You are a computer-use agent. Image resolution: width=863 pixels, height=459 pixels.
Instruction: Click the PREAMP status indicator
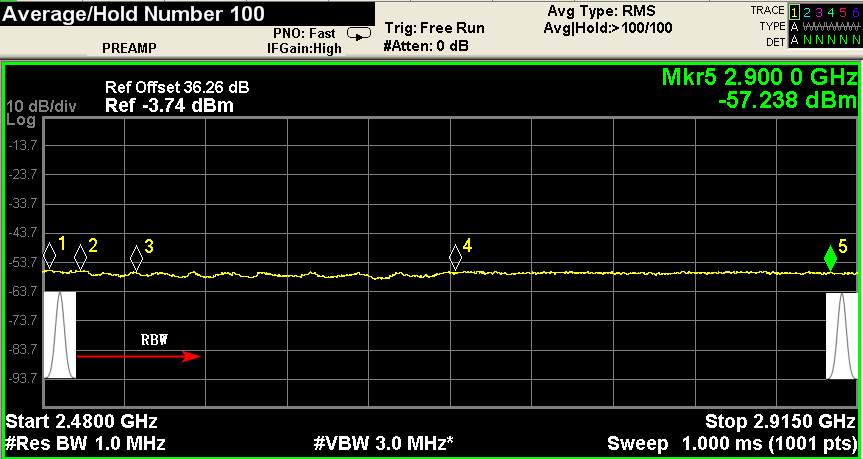point(129,49)
